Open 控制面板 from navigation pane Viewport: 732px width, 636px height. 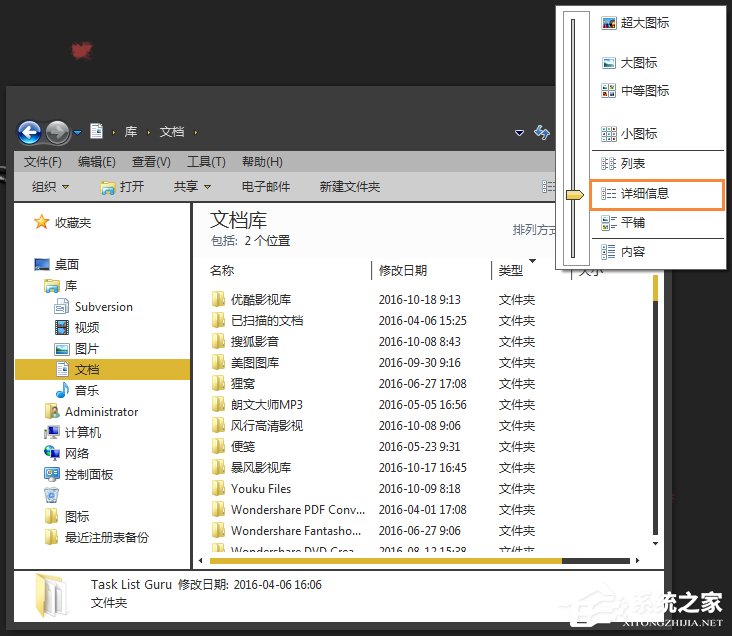(x=79, y=474)
